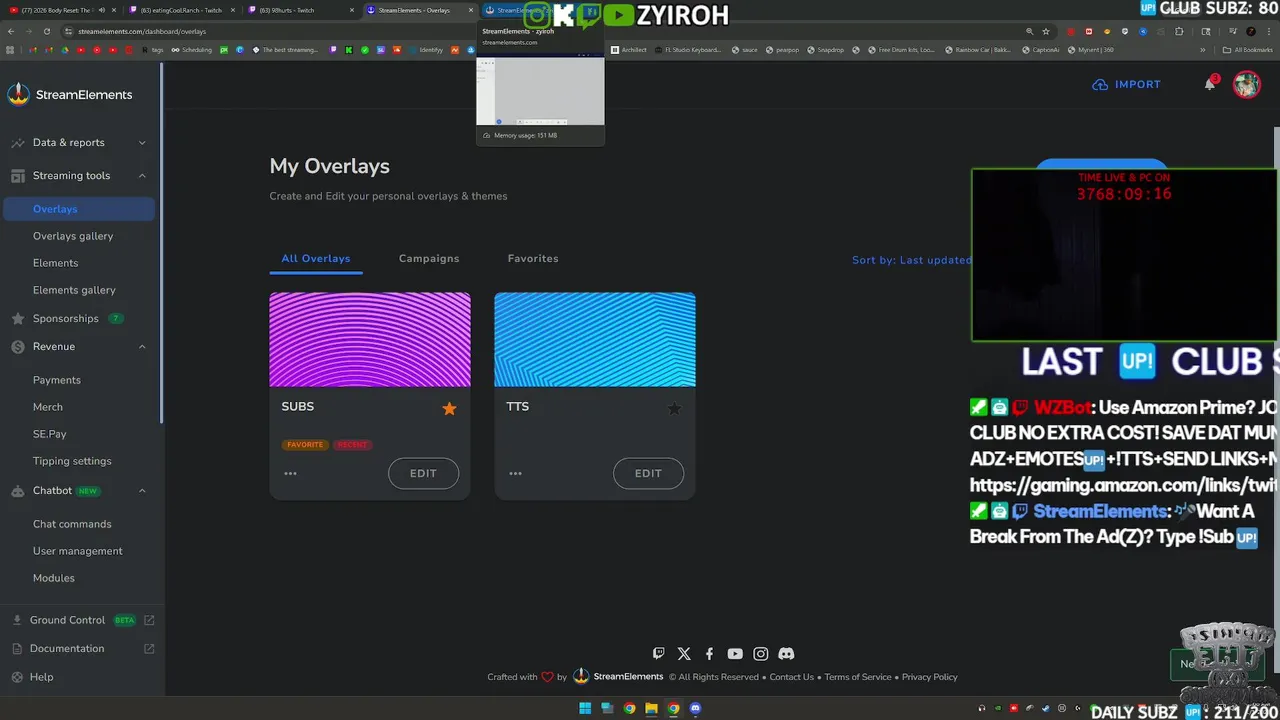
Task: Click the Ground Control external-link icon
Action: [x=149, y=620]
